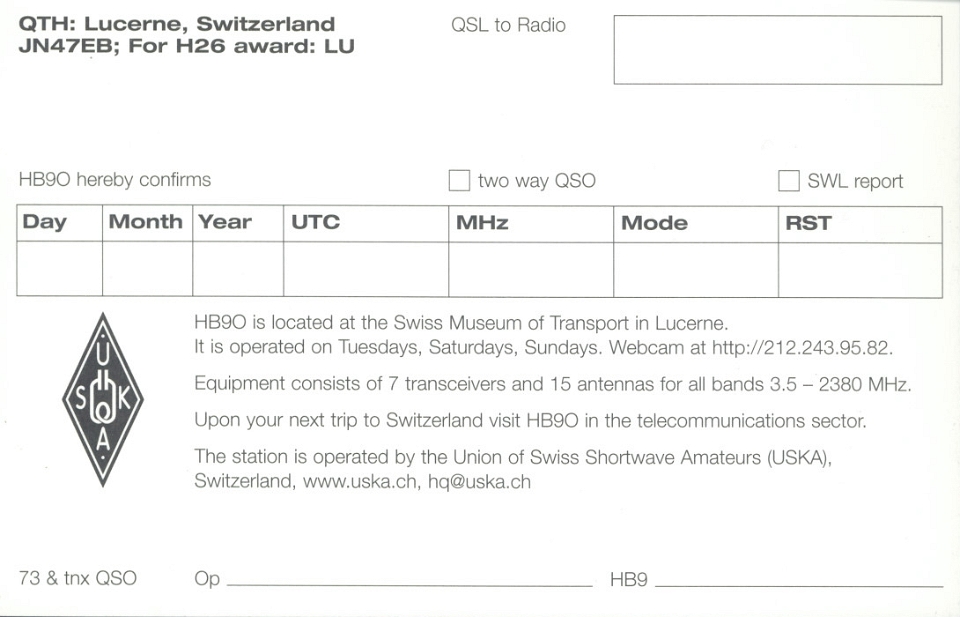Viewport: 960px width, 617px height.
Task: Click the Mode column header
Action: (x=654, y=223)
